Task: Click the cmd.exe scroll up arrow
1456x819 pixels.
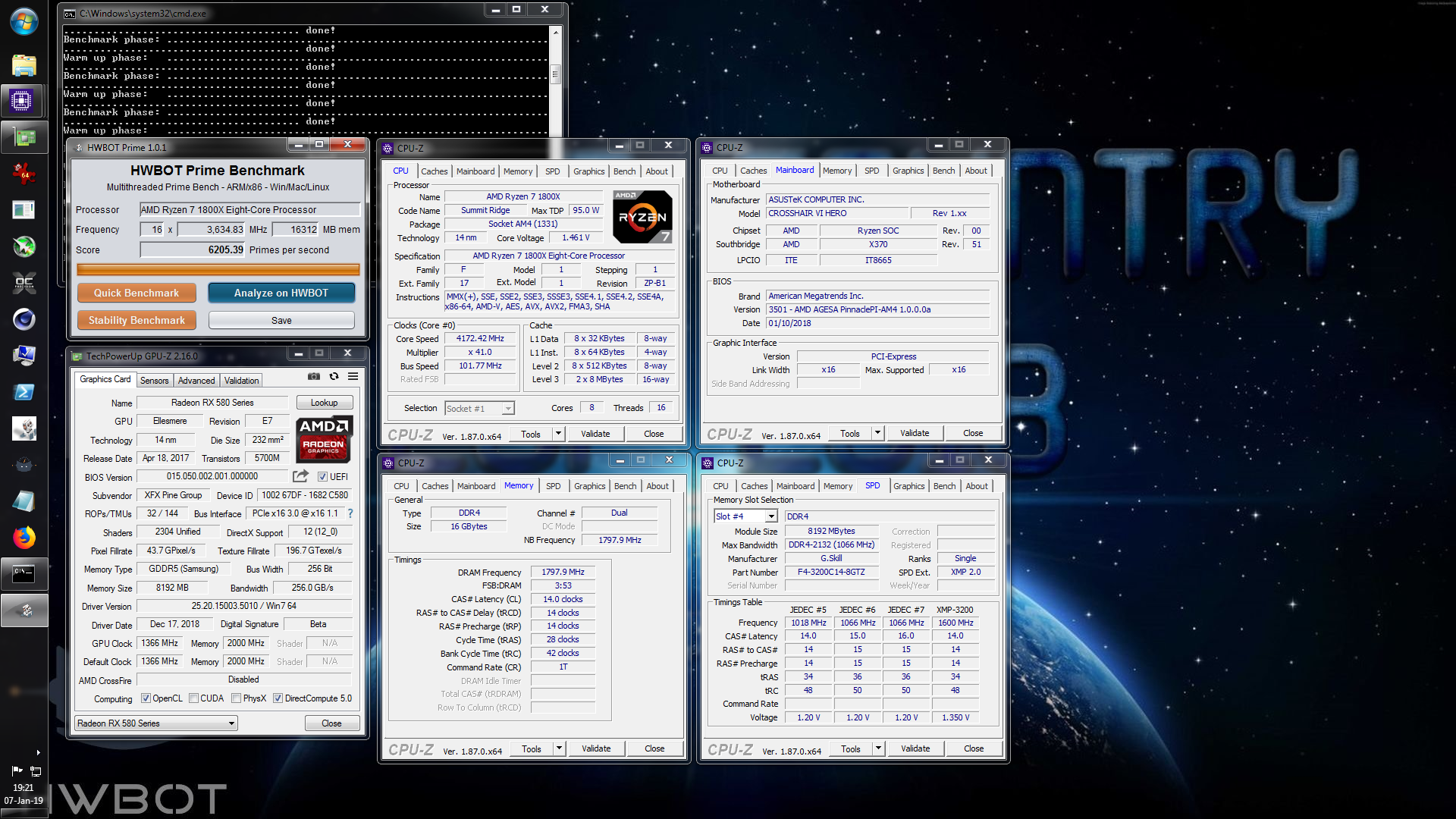Action: coord(555,32)
